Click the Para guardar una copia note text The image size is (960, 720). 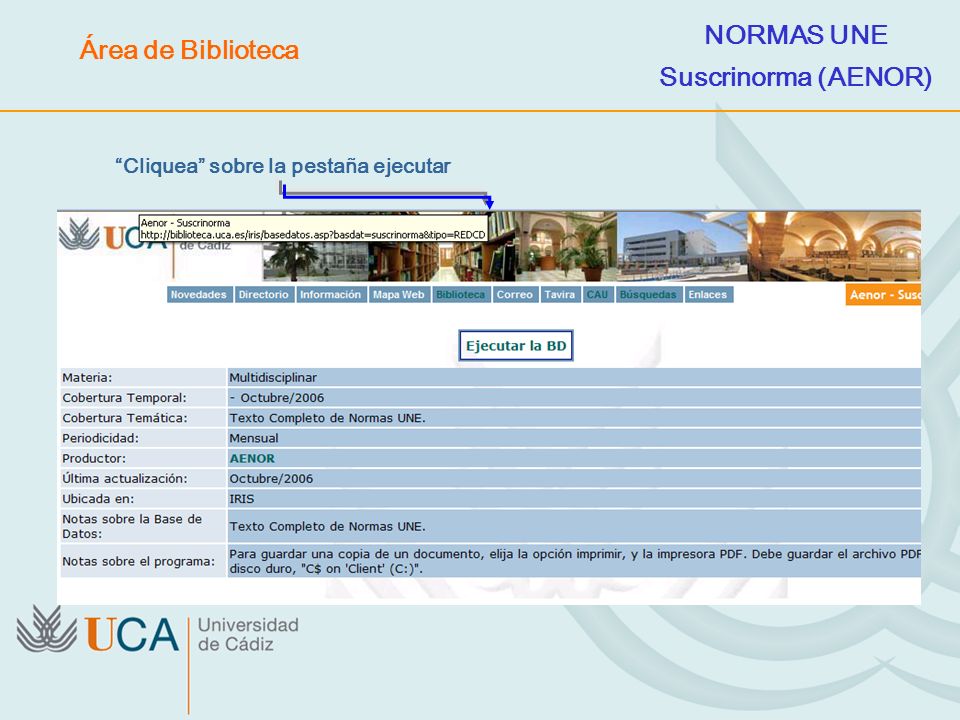click(574, 561)
